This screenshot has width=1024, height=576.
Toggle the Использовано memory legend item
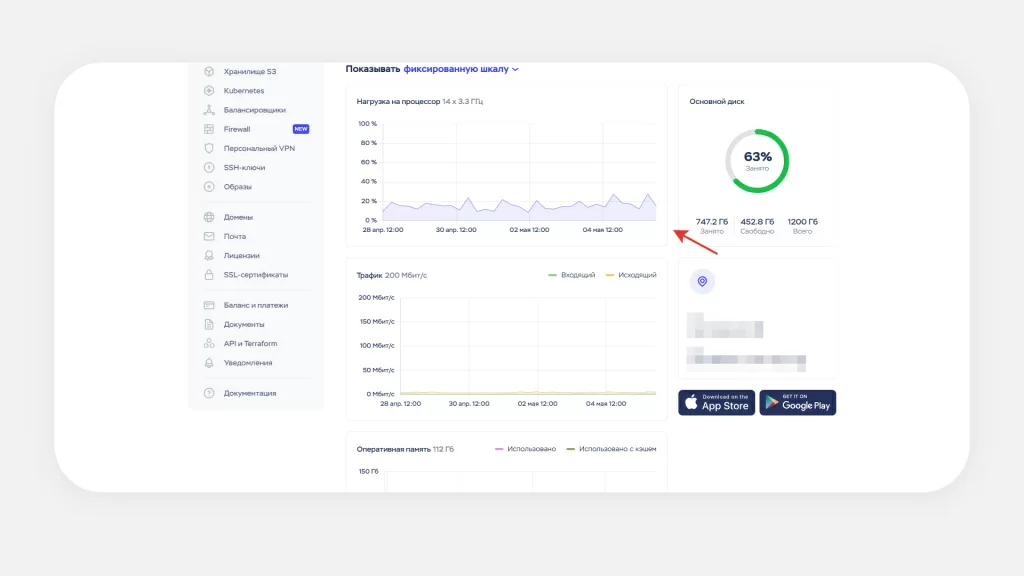tap(526, 449)
